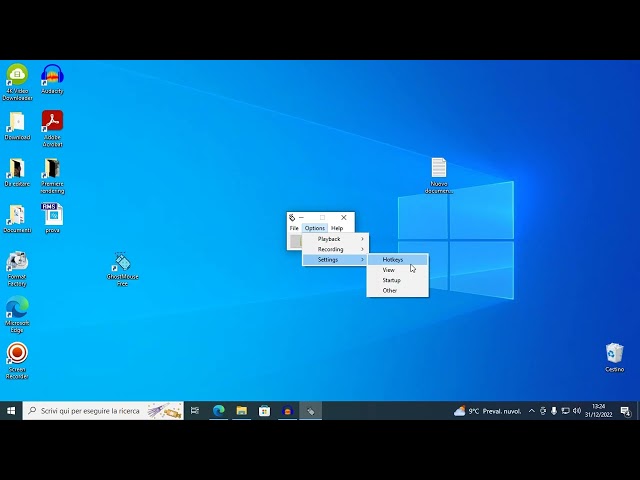Select the prova RMS file icon
The height and width of the screenshot is (480, 640).
52,218
